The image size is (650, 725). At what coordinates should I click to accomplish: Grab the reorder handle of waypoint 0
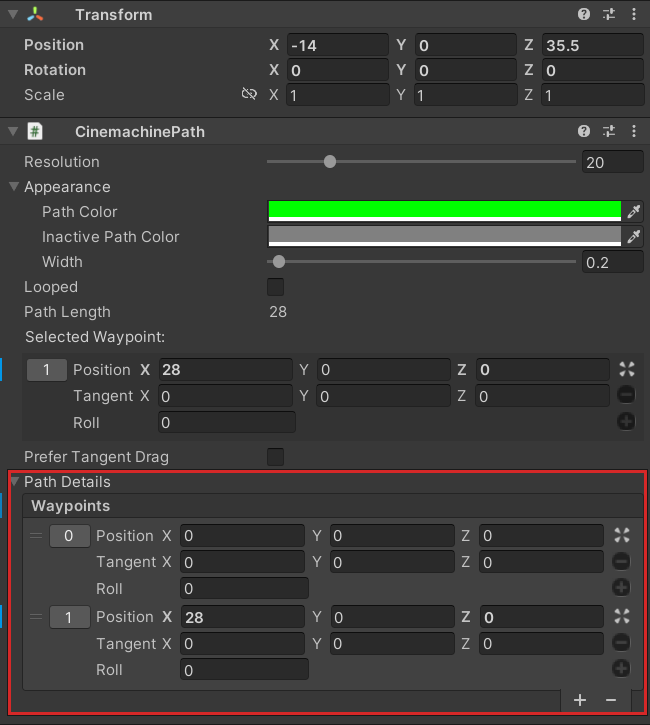pyautogui.click(x=36, y=536)
